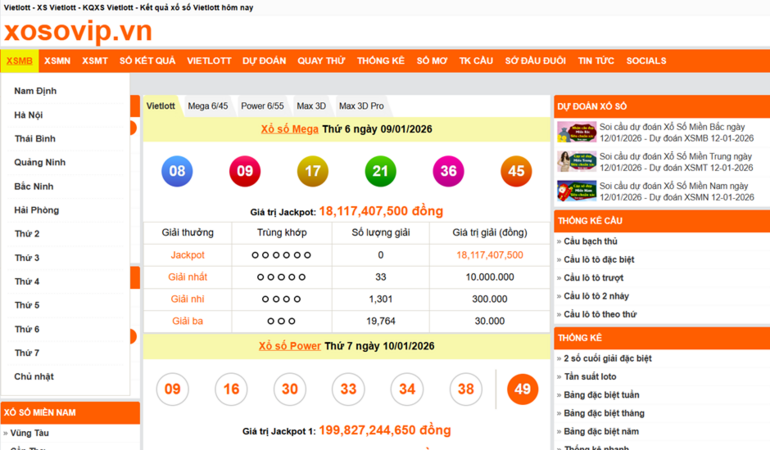Open the Miền Nam prediction thumbnail image
Screen dimensions: 770x450
(576, 191)
